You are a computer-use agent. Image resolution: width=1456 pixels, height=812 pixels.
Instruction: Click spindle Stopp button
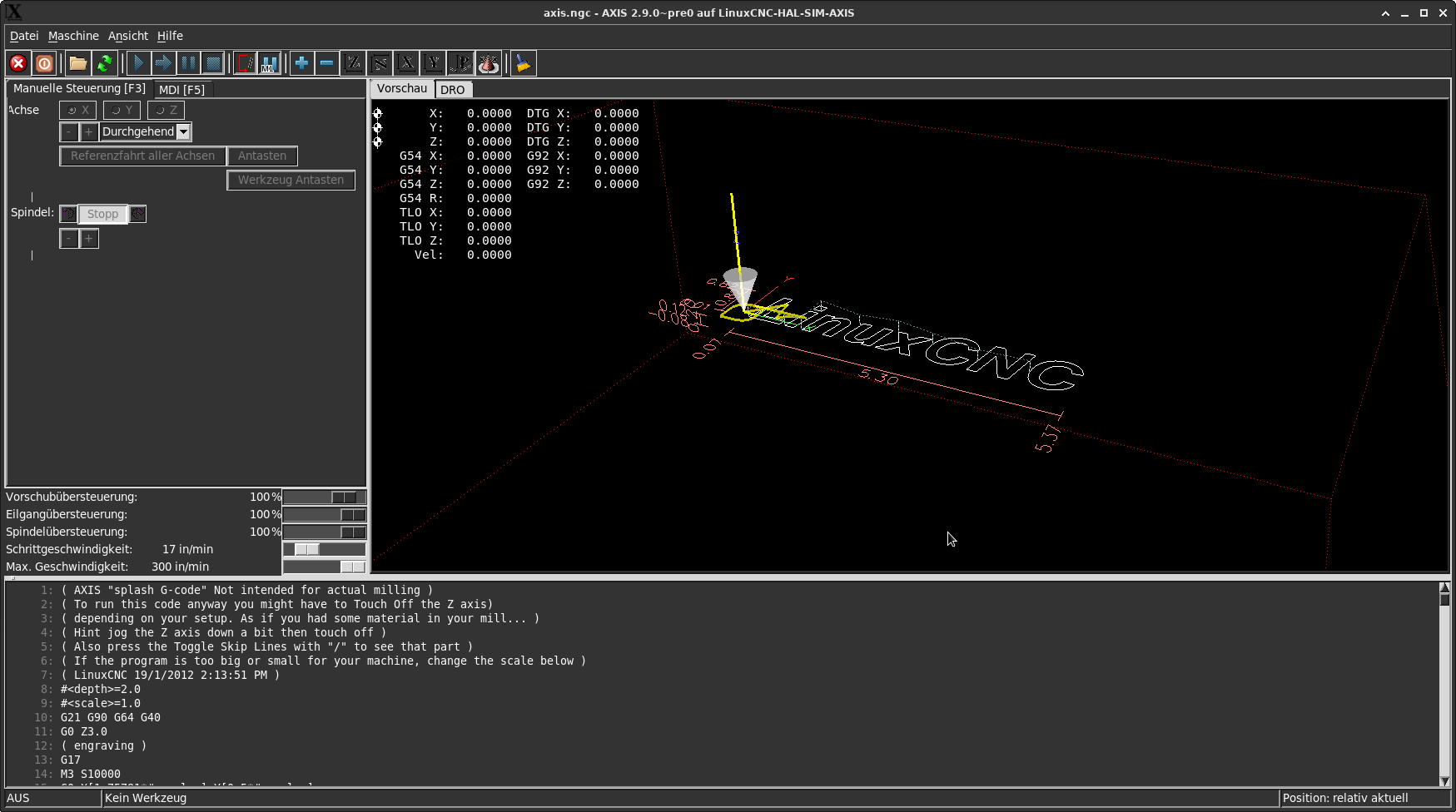click(103, 214)
